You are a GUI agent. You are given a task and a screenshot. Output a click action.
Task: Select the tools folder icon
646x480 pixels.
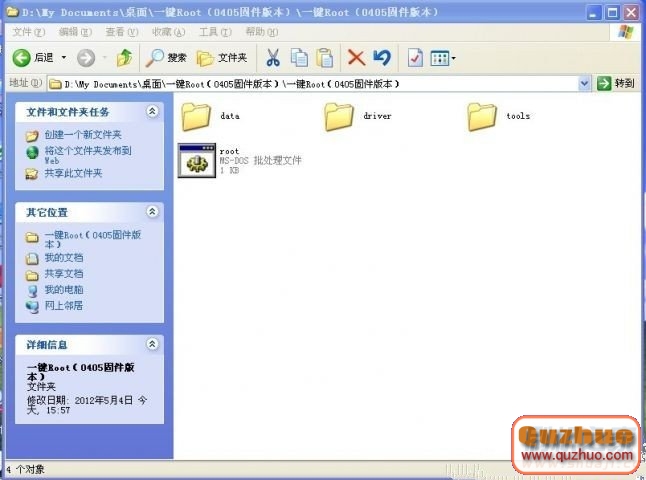pyautogui.click(x=481, y=117)
